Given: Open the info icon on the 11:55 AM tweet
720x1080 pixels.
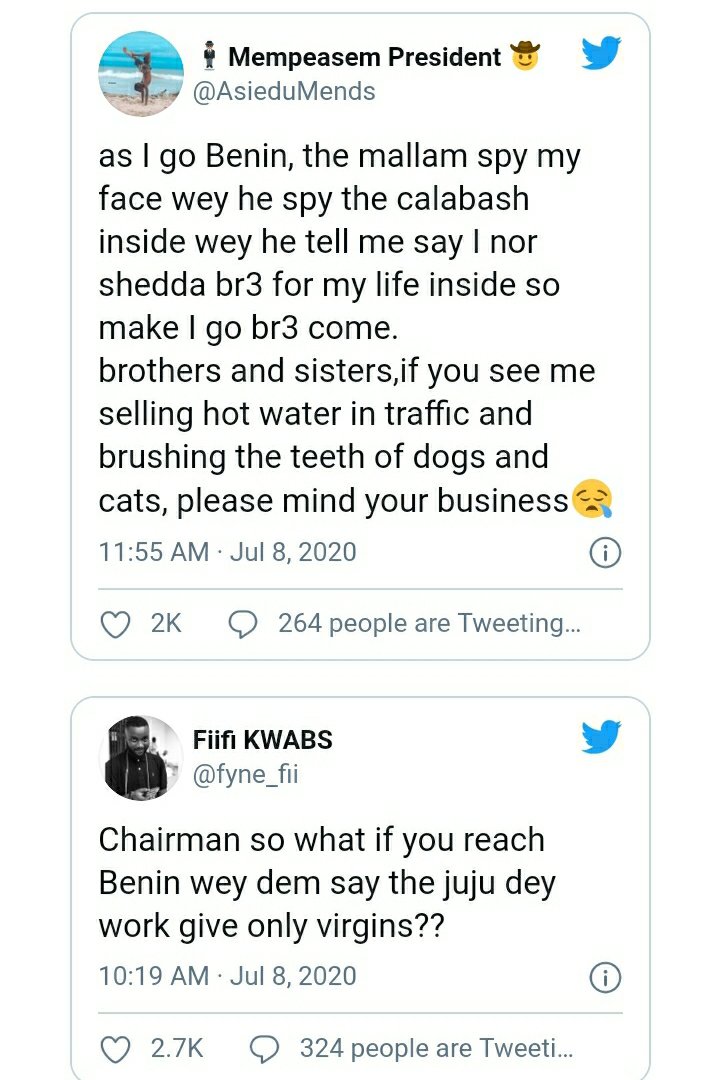Looking at the screenshot, I should click(x=605, y=552).
